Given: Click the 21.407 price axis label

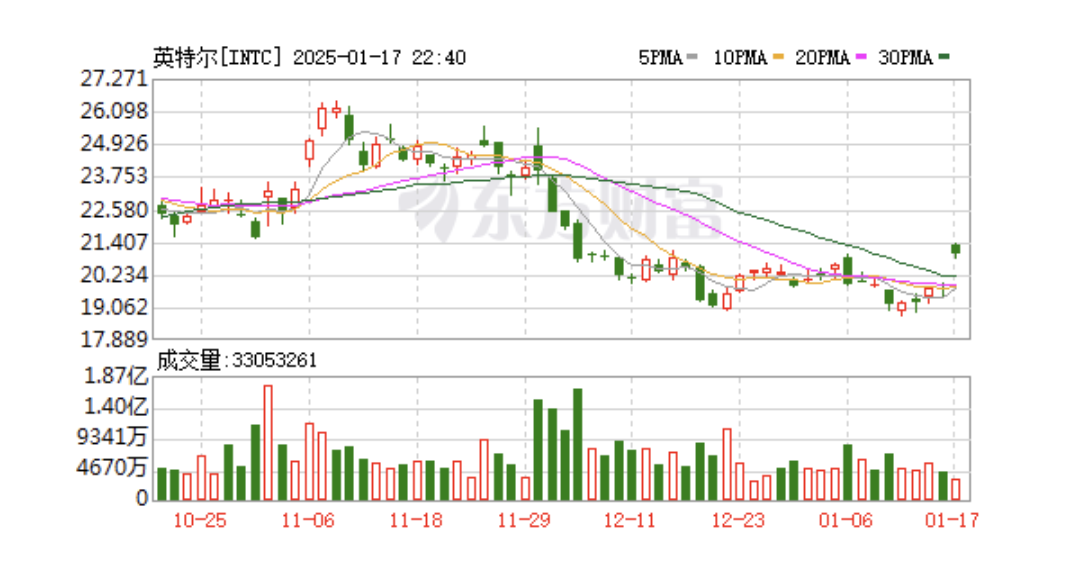Looking at the screenshot, I should pos(114,242).
